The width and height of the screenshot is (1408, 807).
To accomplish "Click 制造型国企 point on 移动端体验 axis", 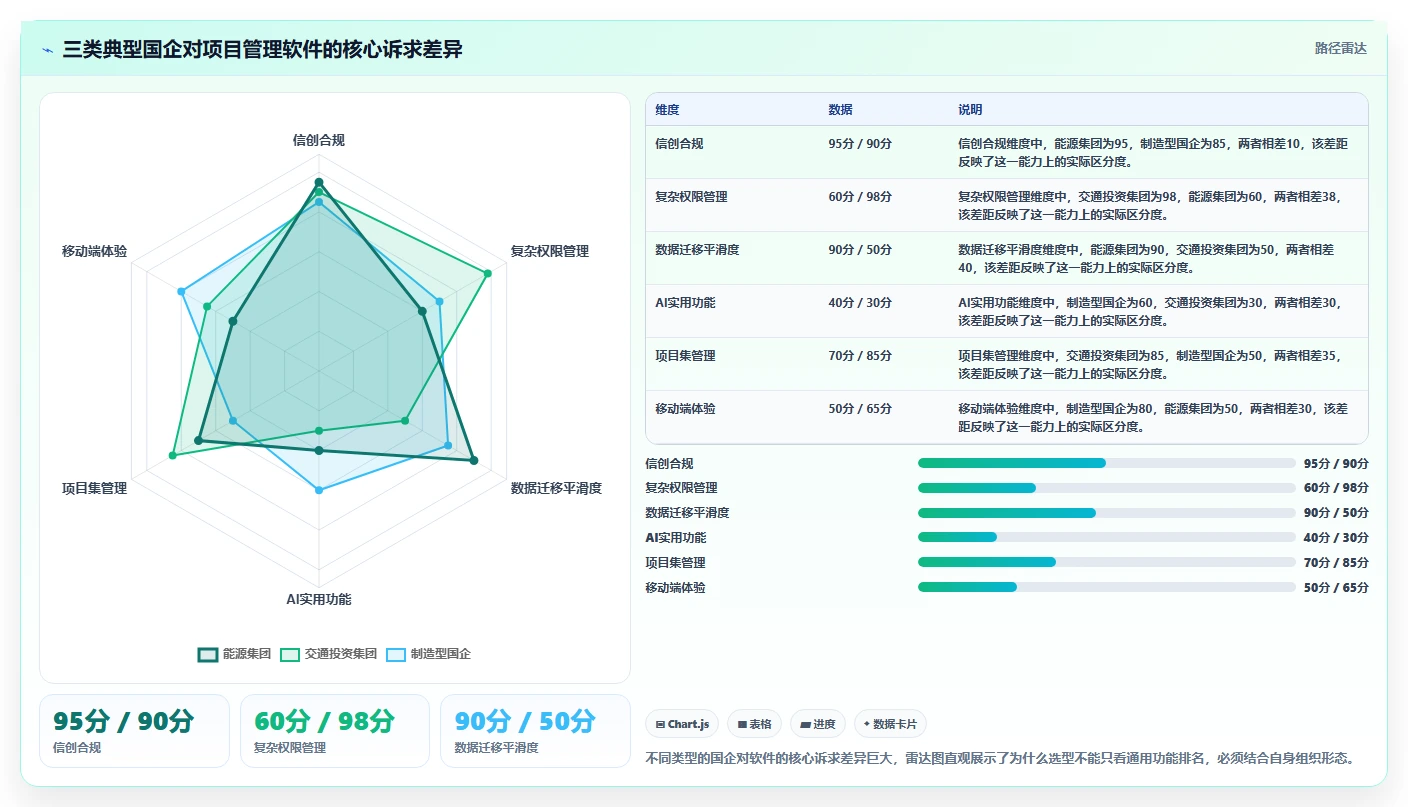I will point(181,291).
